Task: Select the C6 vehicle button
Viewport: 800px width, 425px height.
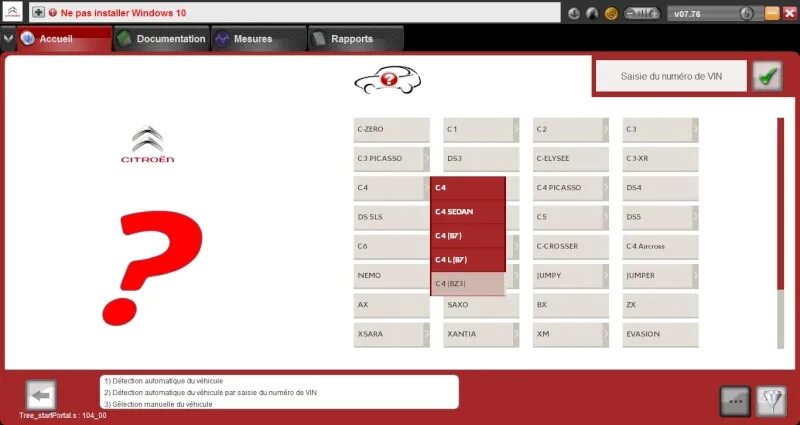Action: point(391,246)
